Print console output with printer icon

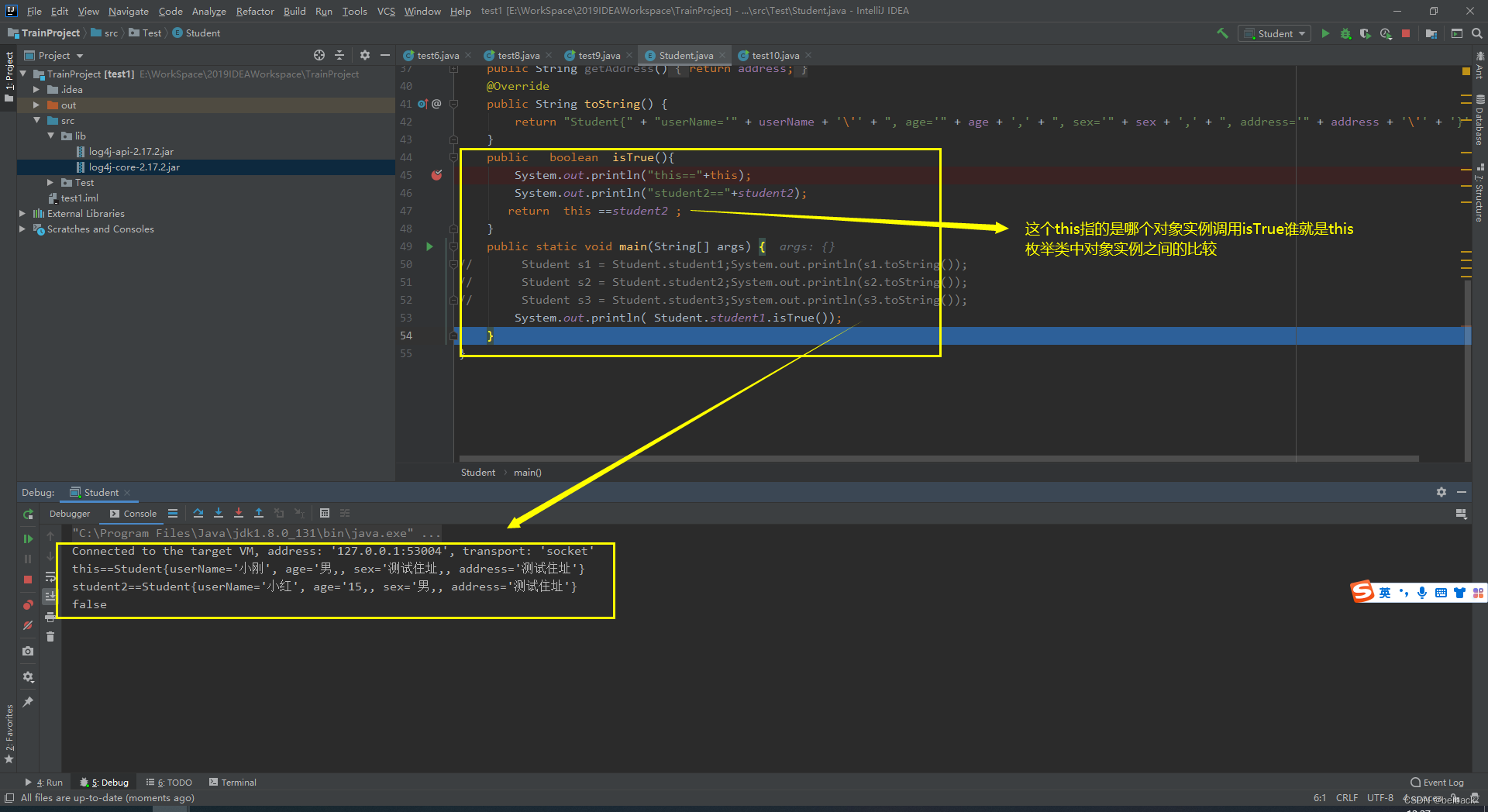[x=50, y=617]
